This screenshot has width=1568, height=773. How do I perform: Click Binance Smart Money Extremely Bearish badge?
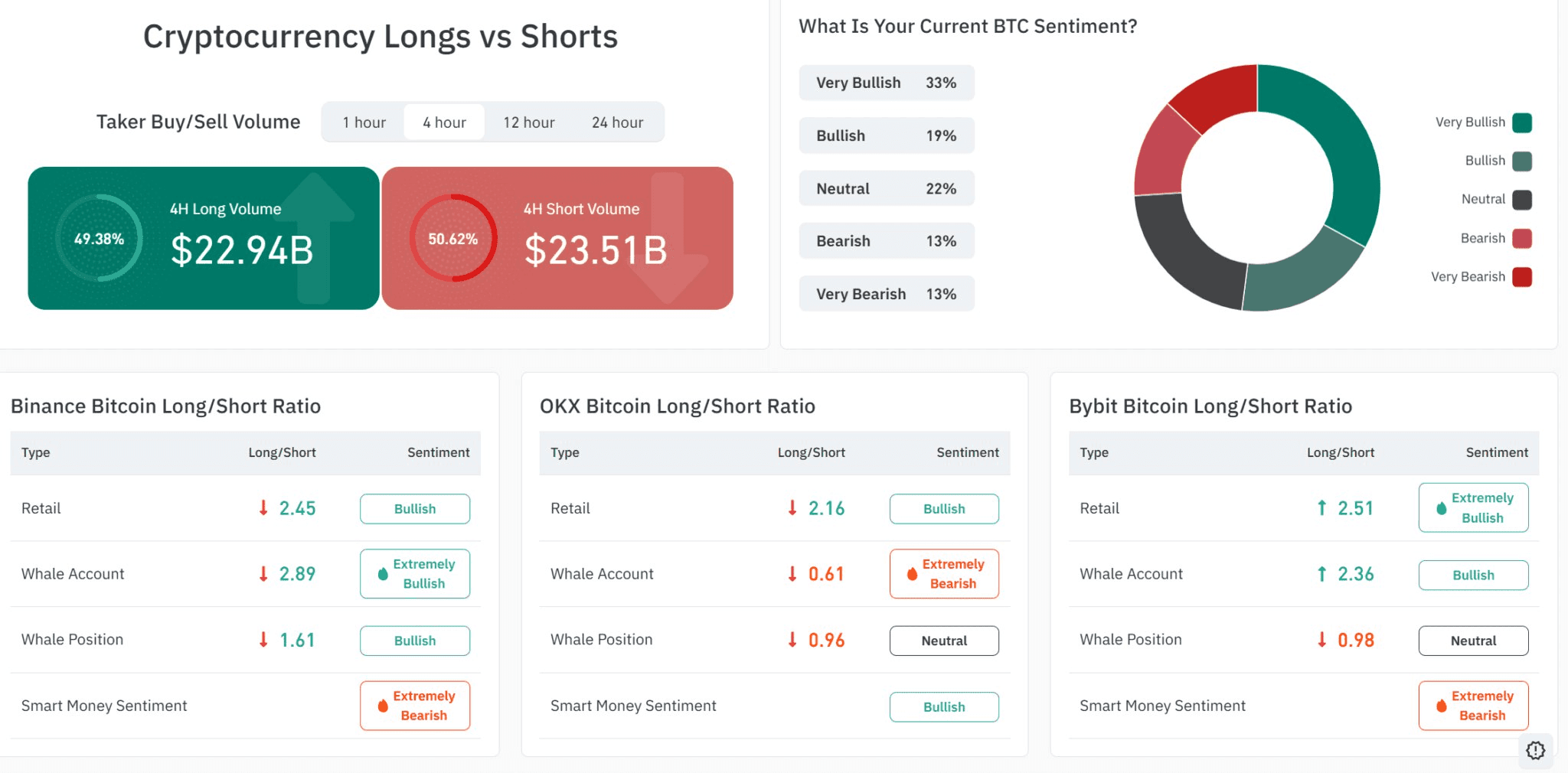pyautogui.click(x=415, y=706)
